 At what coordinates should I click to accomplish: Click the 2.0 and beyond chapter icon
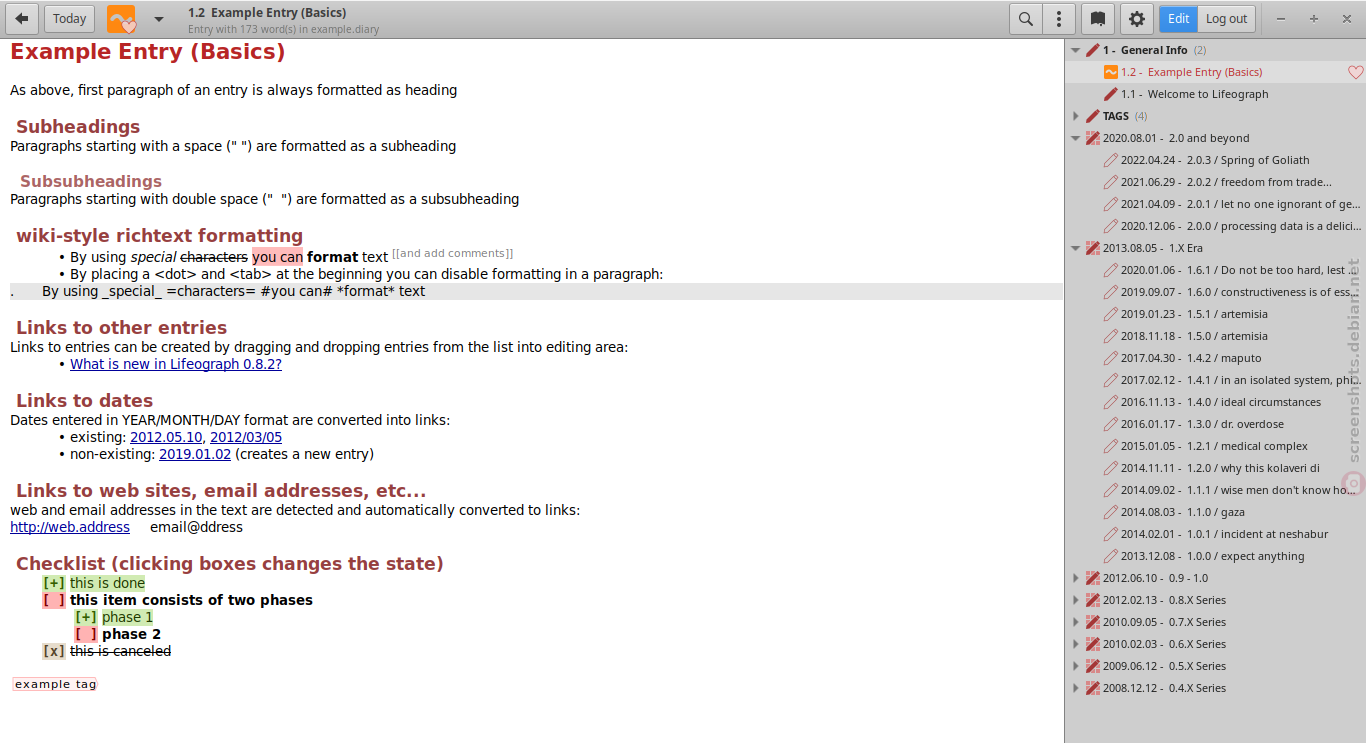[x=1092, y=138]
